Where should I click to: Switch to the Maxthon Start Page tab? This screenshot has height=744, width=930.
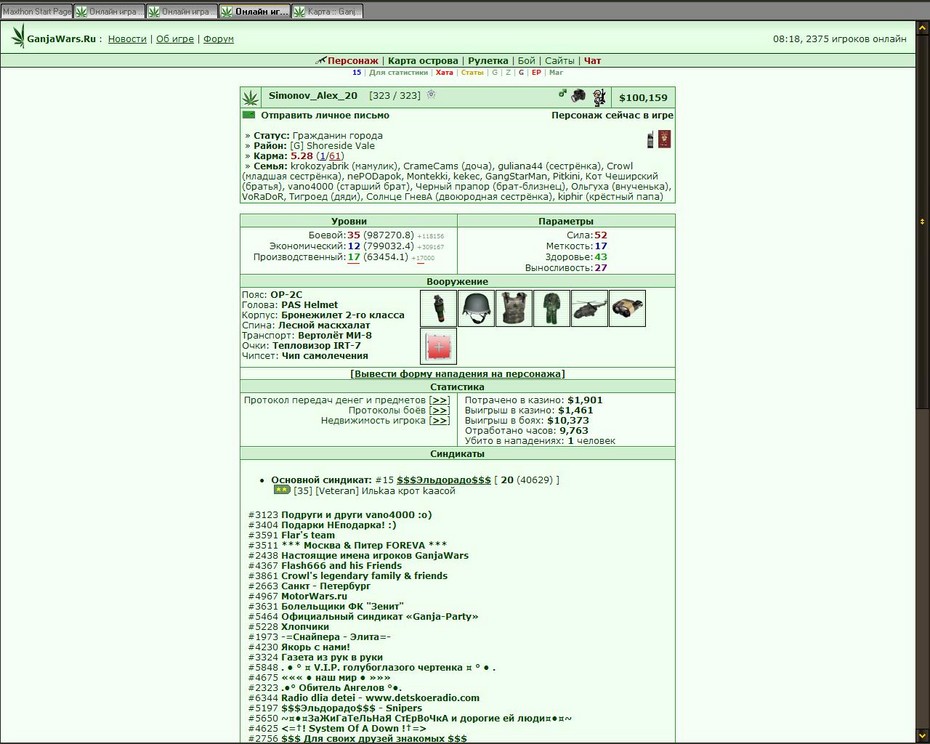pos(36,11)
